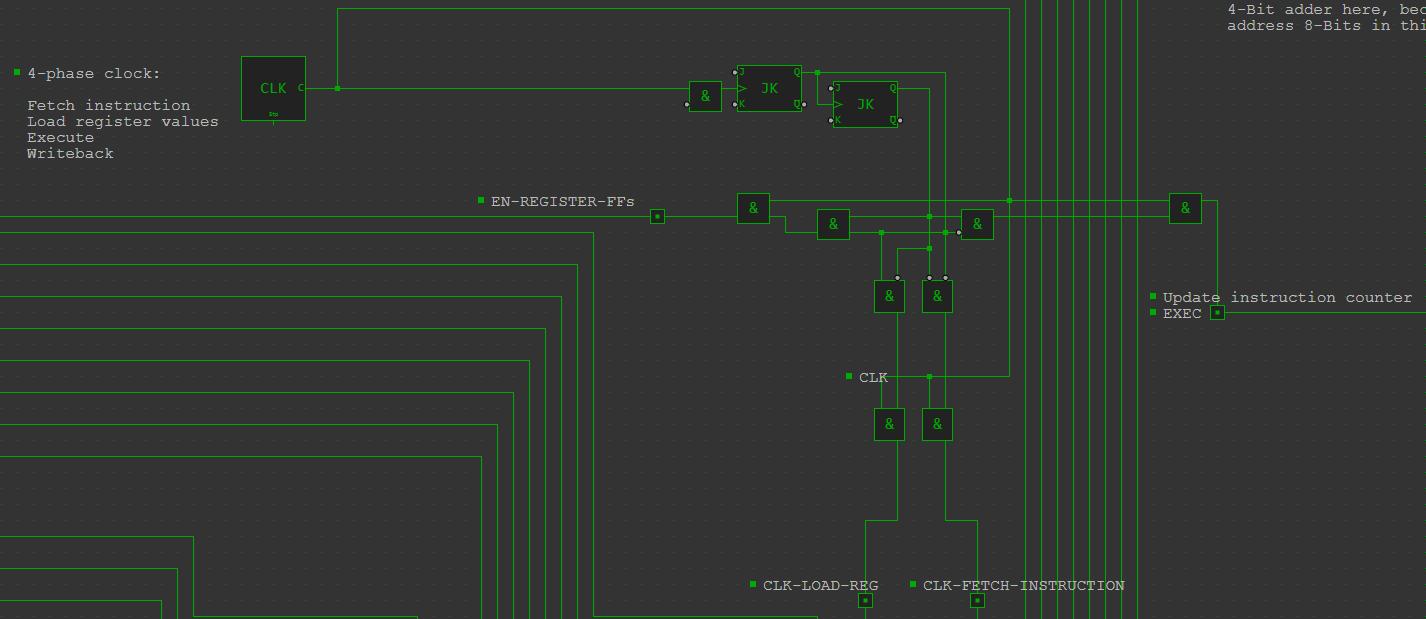The image size is (1426, 619).
Task: Click the 'Update instruction counter' label
Action: [1287, 298]
